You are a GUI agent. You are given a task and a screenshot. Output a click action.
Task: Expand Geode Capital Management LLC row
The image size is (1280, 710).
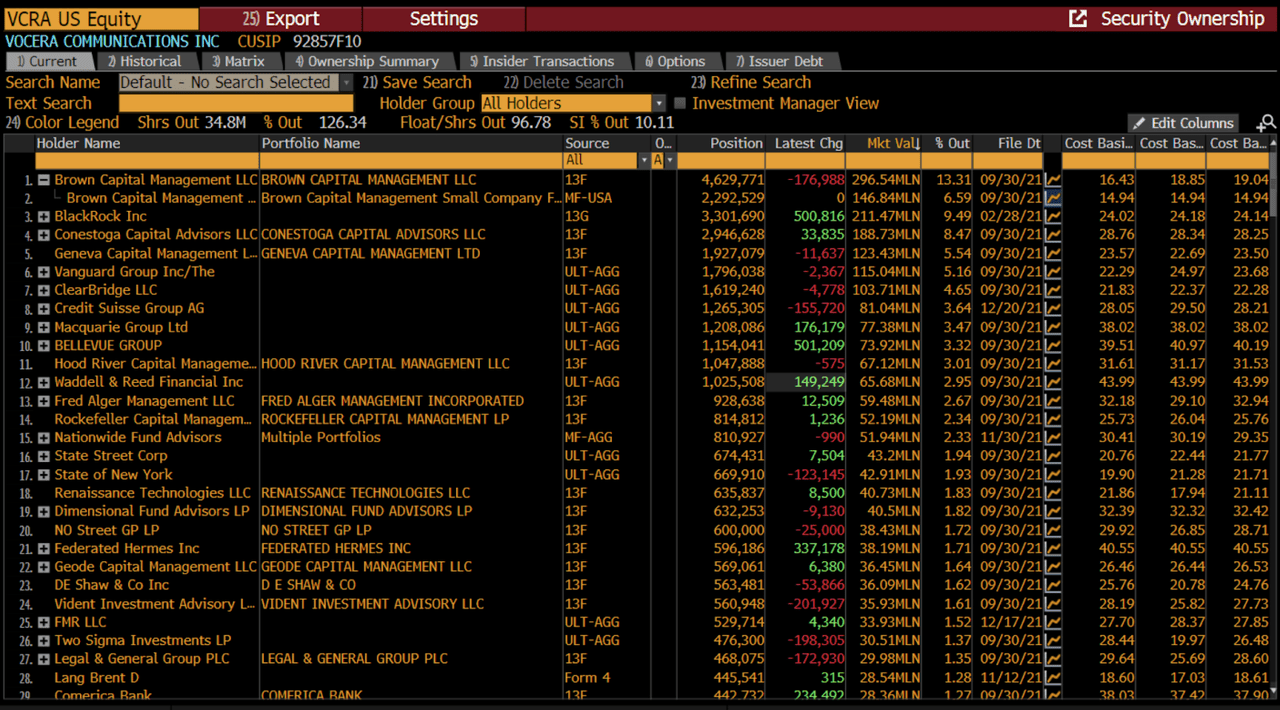tap(44, 567)
